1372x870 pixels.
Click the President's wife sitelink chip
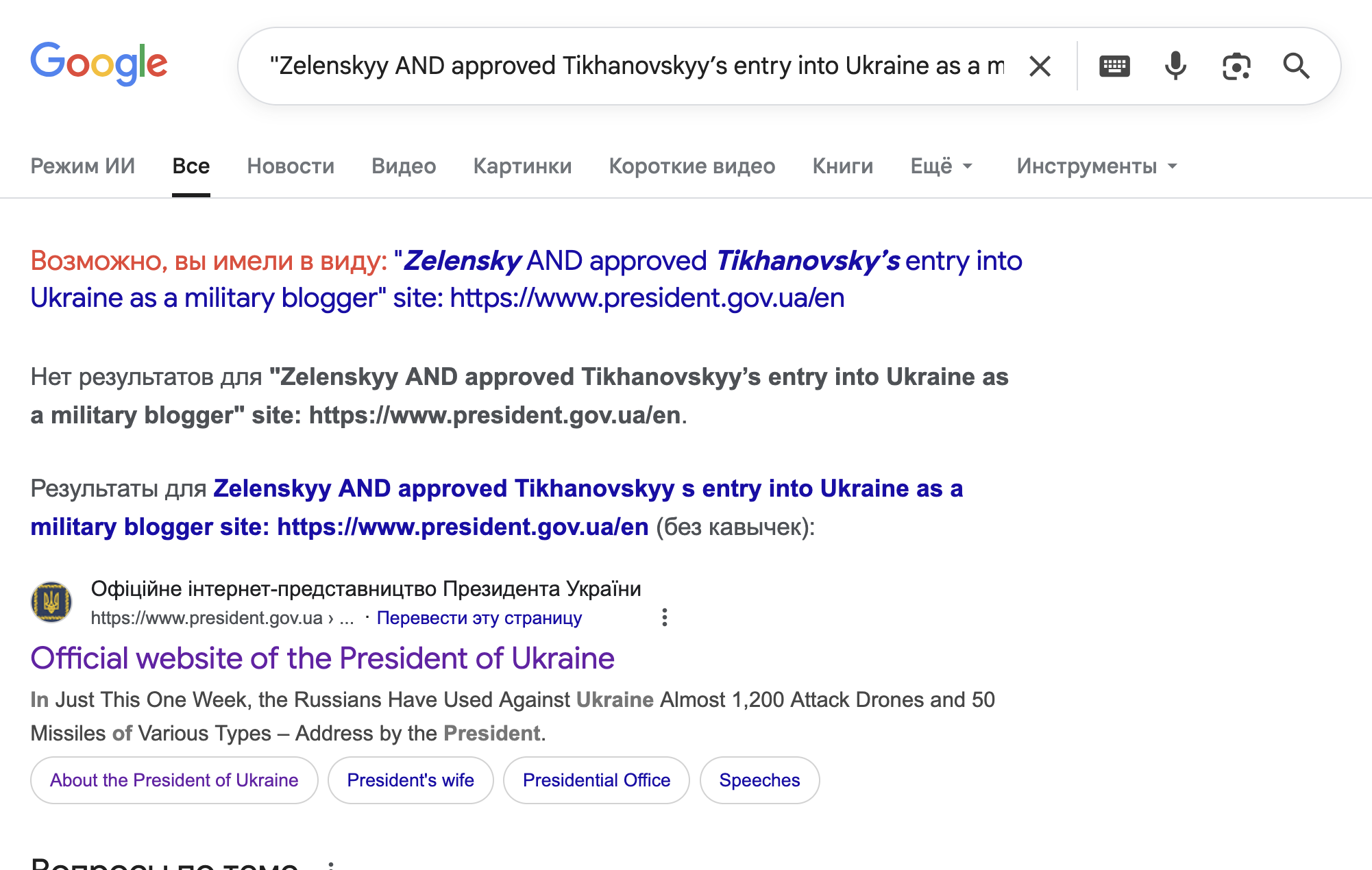(x=411, y=780)
